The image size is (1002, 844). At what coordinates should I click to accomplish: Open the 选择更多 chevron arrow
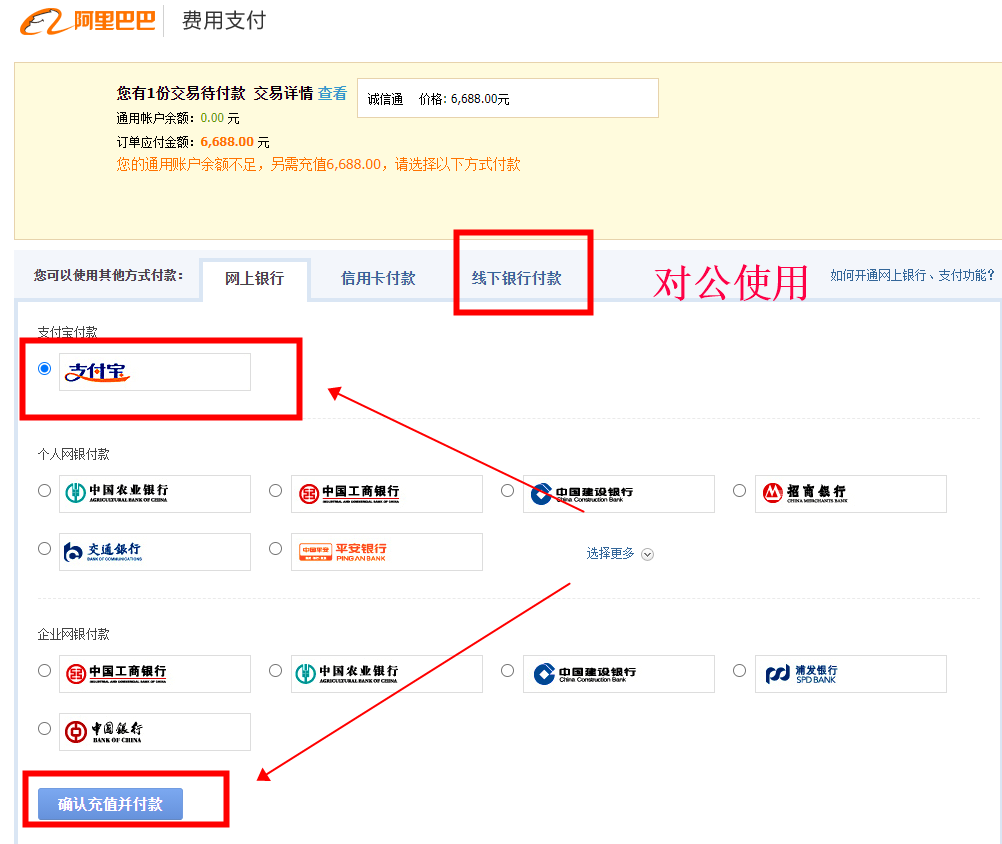[x=646, y=553]
